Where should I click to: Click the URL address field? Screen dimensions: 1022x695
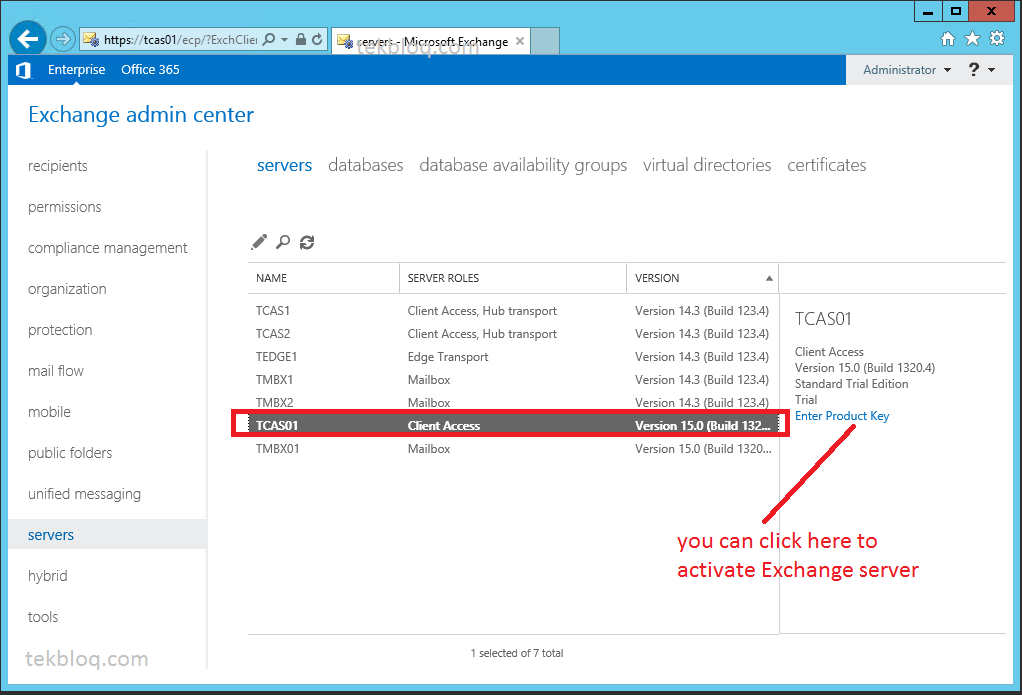(181, 40)
